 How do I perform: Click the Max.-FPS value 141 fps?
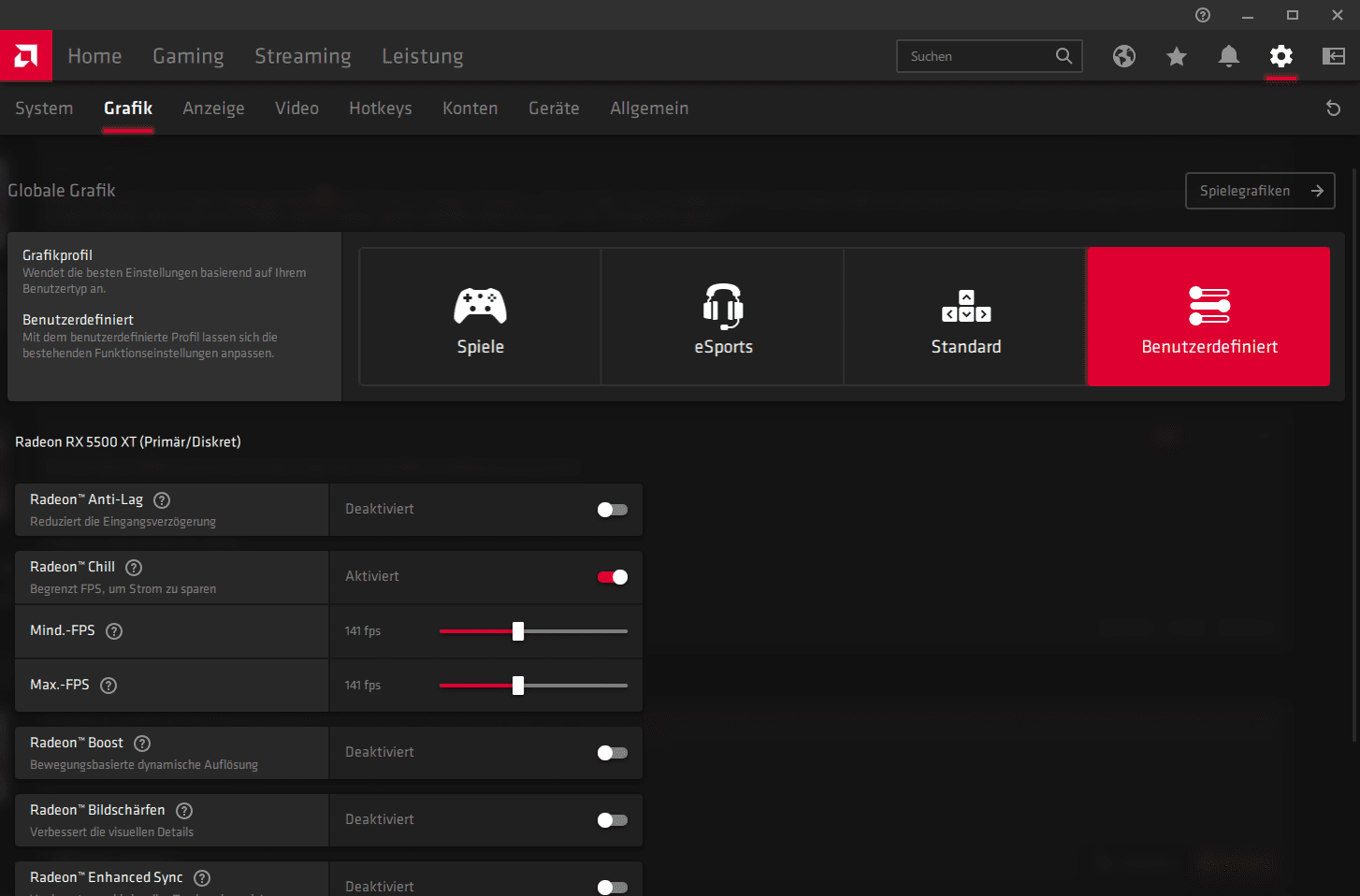pyautogui.click(x=363, y=686)
